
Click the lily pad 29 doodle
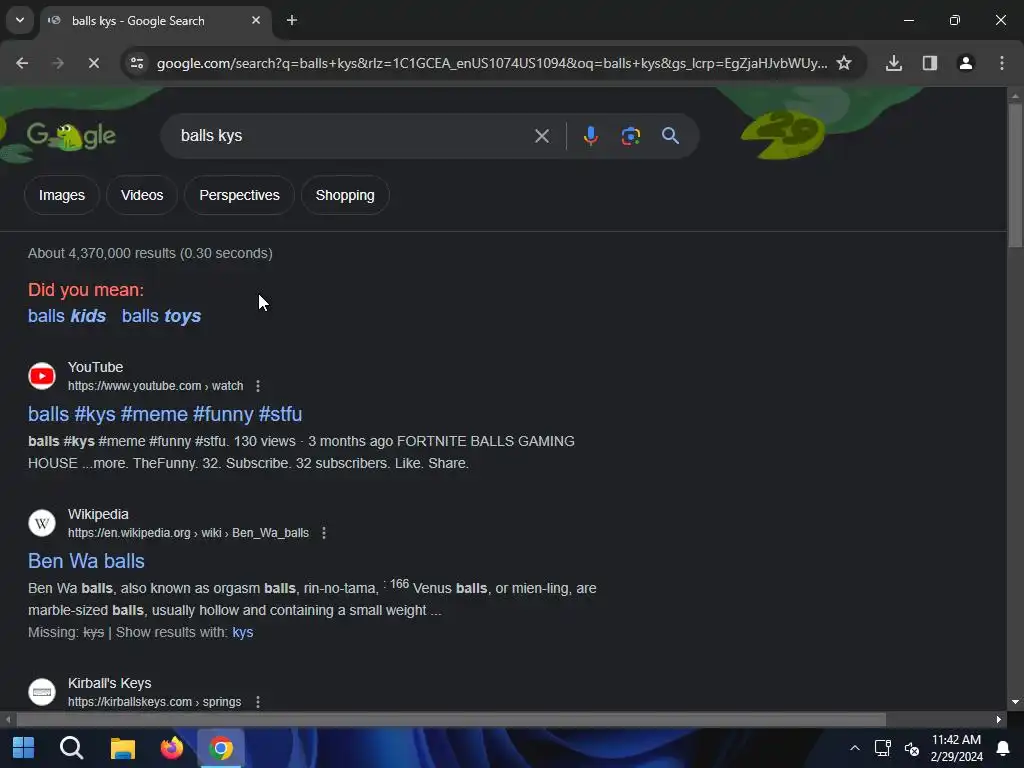click(783, 134)
